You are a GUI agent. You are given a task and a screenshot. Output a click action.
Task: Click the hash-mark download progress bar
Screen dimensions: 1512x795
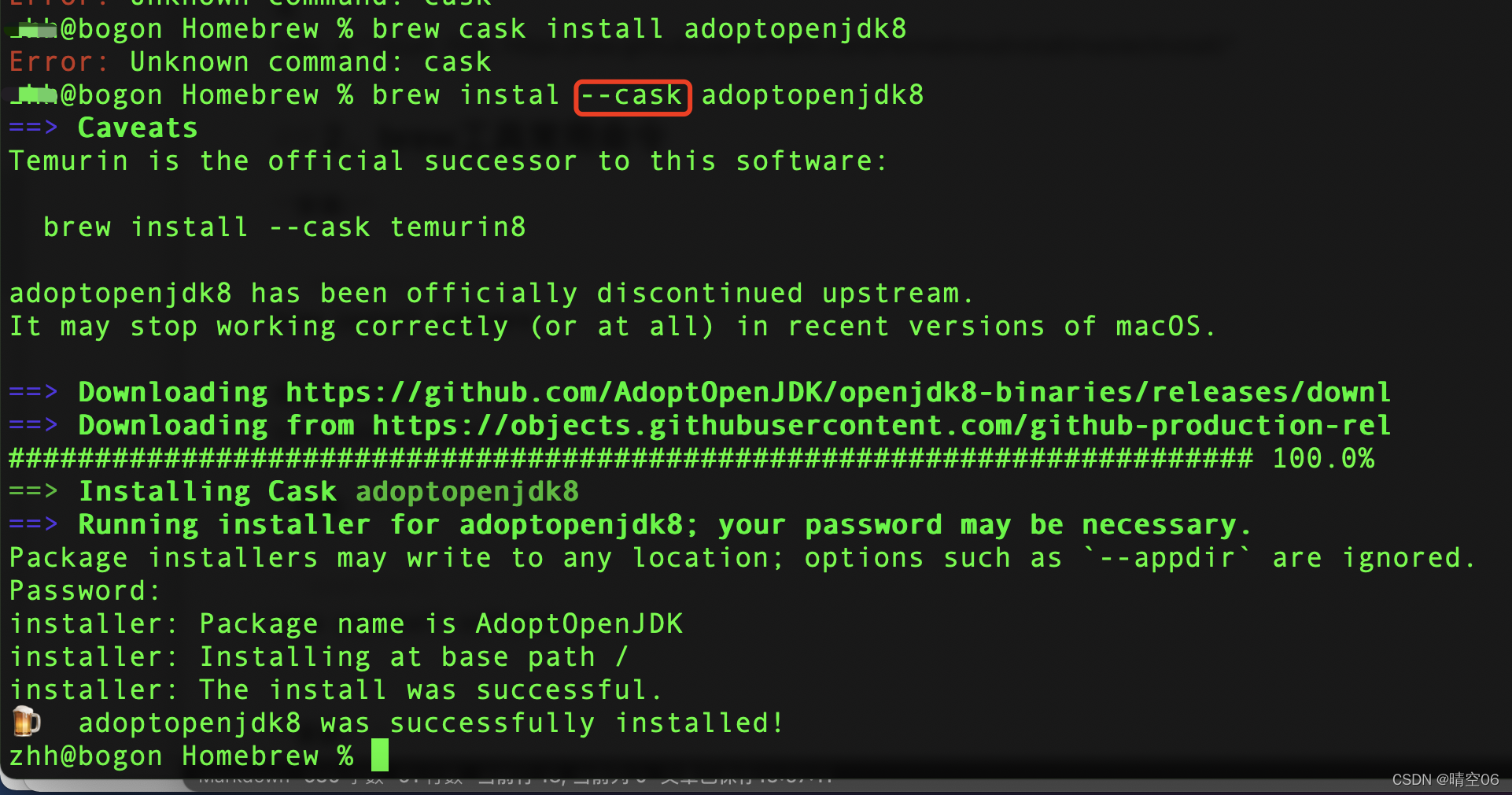pyautogui.click(x=630, y=458)
